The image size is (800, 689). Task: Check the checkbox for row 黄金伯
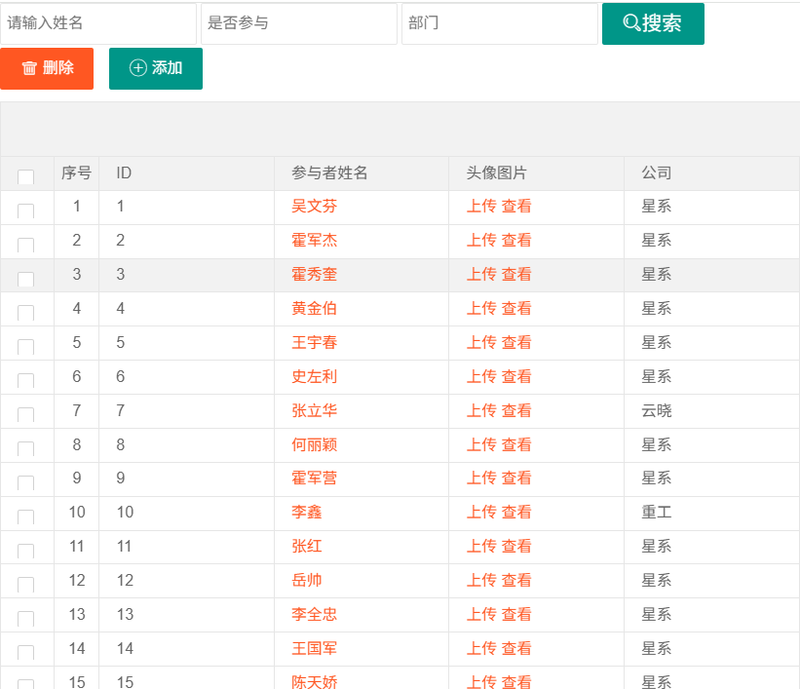(26, 312)
